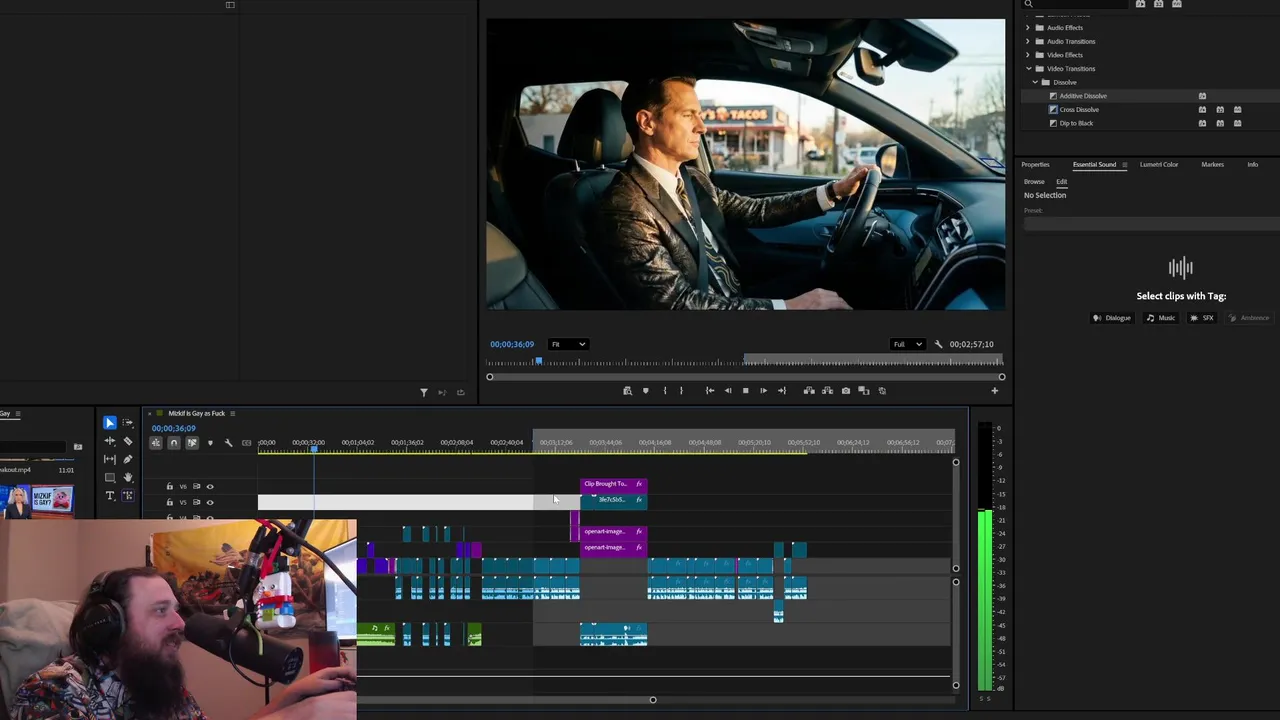The image size is (1280, 720).
Task: Toggle V5 track lock
Action: [x=169, y=502]
